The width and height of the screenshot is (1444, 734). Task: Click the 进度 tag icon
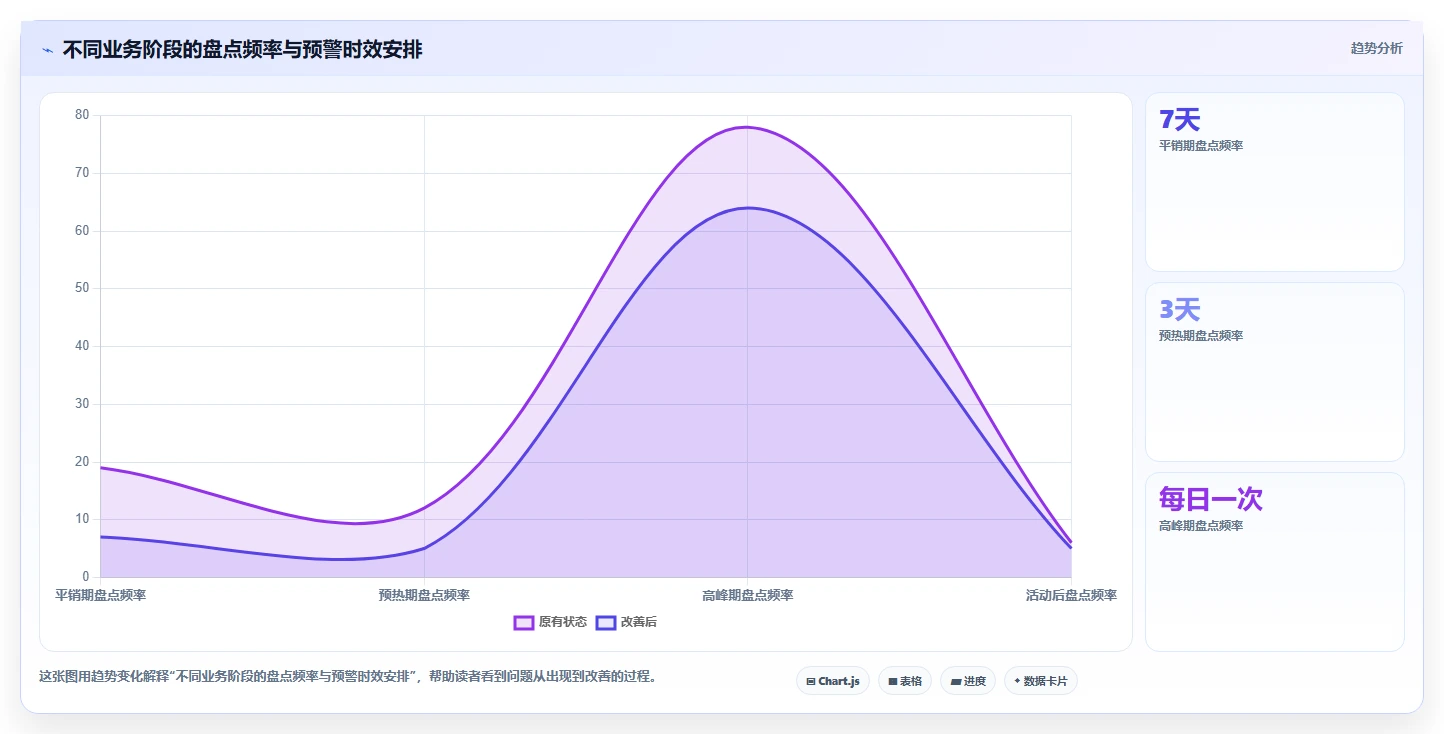[955, 681]
